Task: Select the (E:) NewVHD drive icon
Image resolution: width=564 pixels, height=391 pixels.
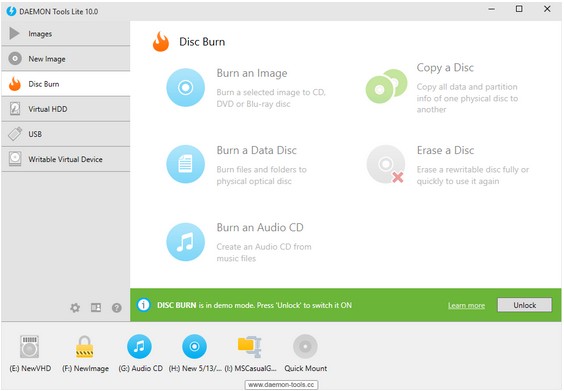Action: point(30,346)
